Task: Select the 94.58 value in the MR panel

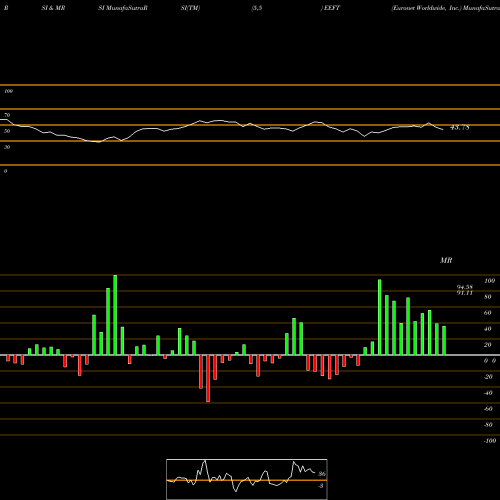Action: point(465,287)
